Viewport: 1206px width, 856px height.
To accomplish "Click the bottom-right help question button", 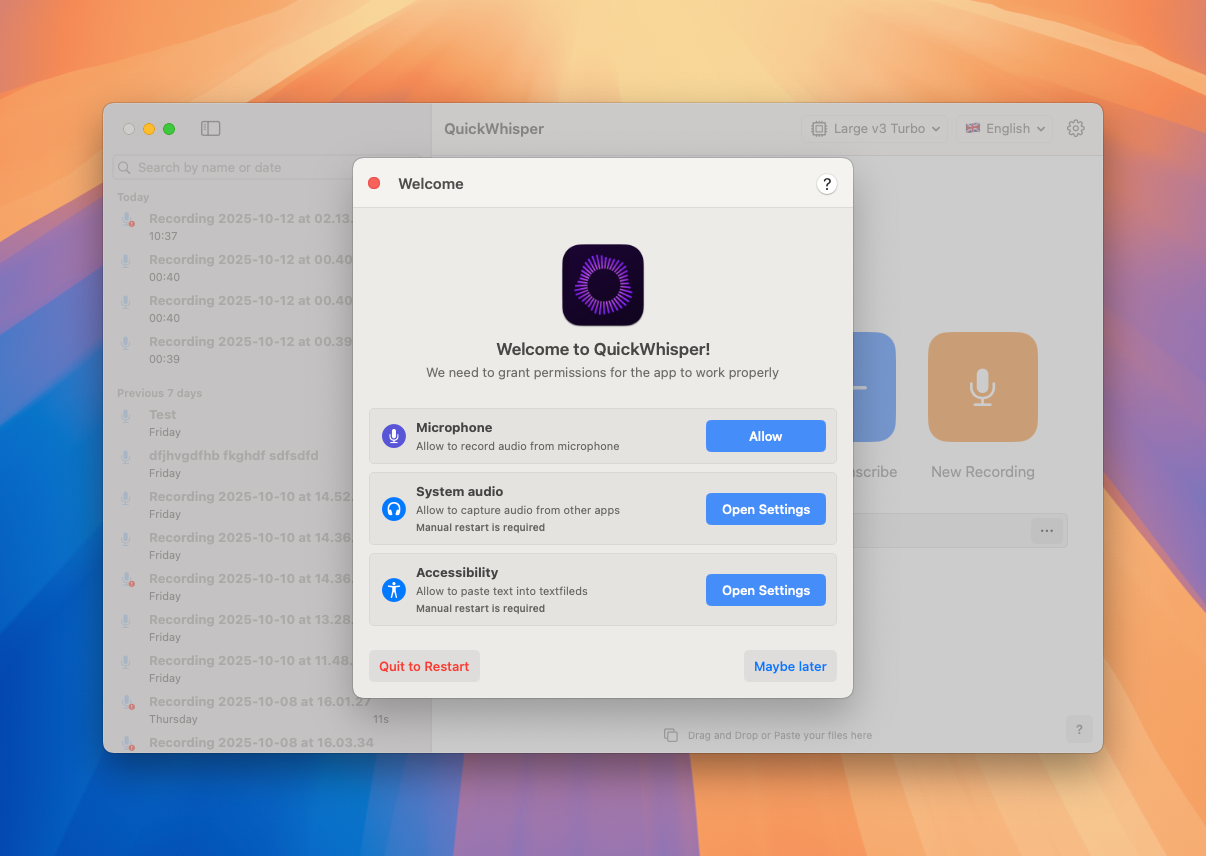I will [x=1078, y=730].
